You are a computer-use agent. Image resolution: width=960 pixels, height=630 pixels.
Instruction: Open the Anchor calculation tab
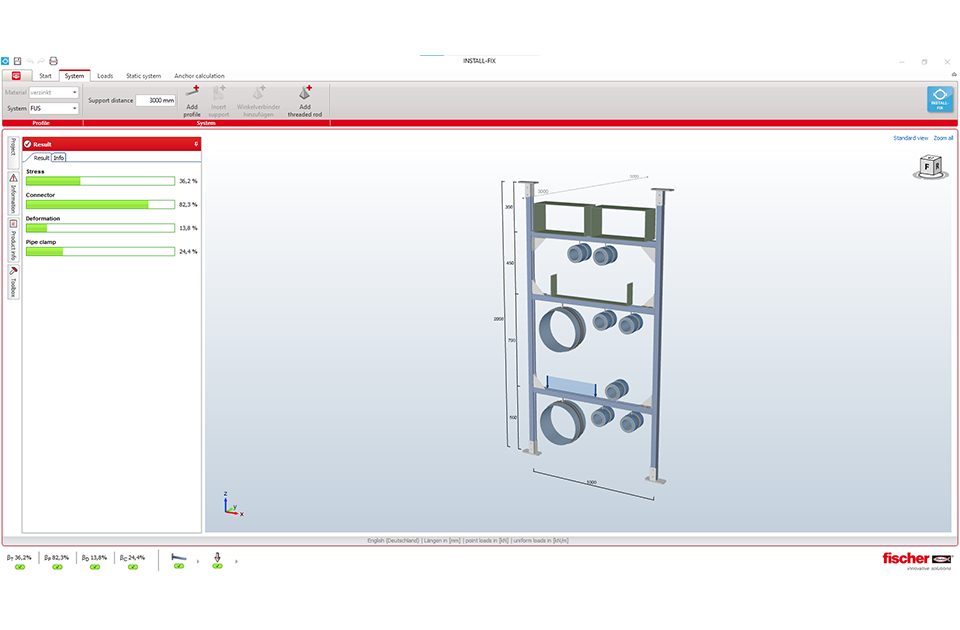pos(199,76)
